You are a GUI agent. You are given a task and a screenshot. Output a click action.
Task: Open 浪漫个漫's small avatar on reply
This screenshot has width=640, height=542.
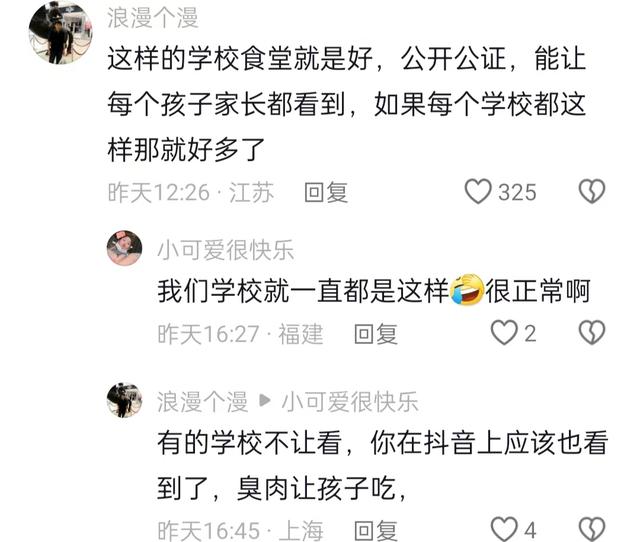124,400
